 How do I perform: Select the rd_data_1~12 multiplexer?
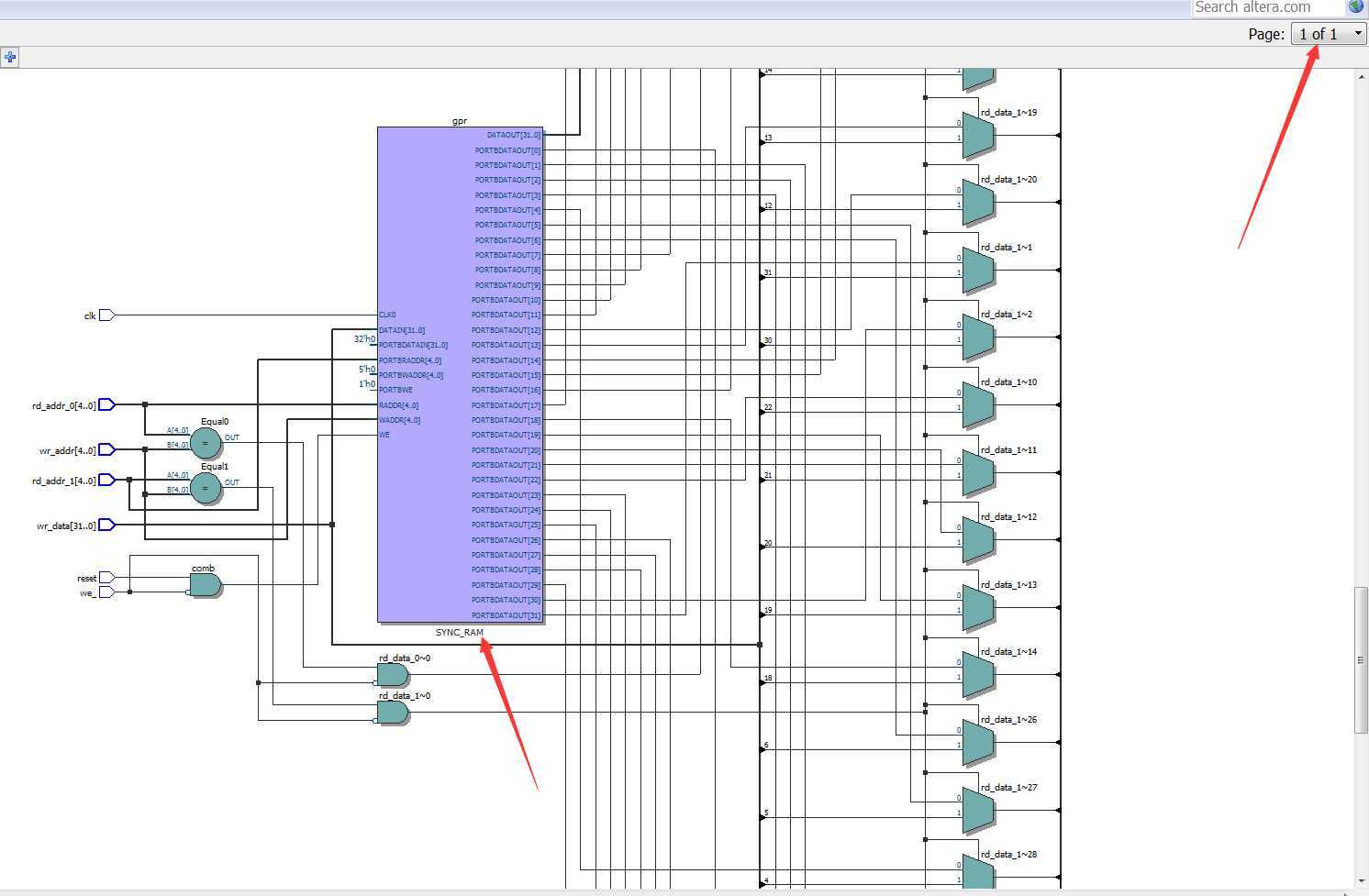click(x=978, y=540)
